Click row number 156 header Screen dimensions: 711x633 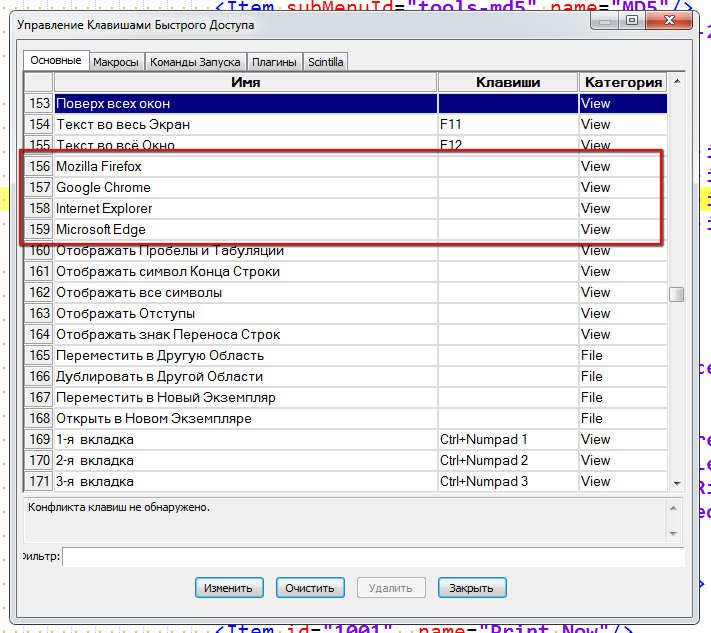point(39,166)
